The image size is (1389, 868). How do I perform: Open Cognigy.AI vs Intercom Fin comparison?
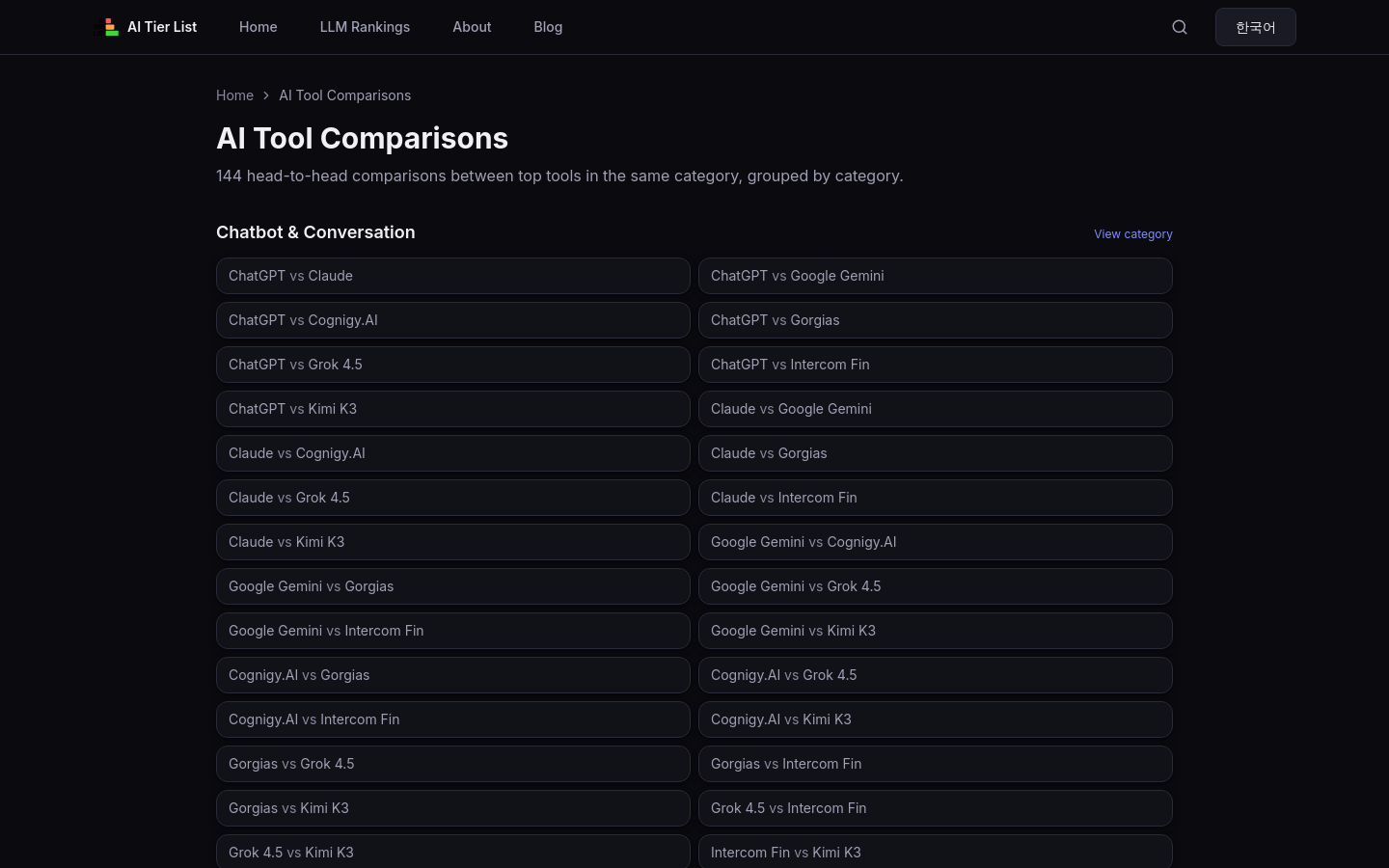(453, 719)
